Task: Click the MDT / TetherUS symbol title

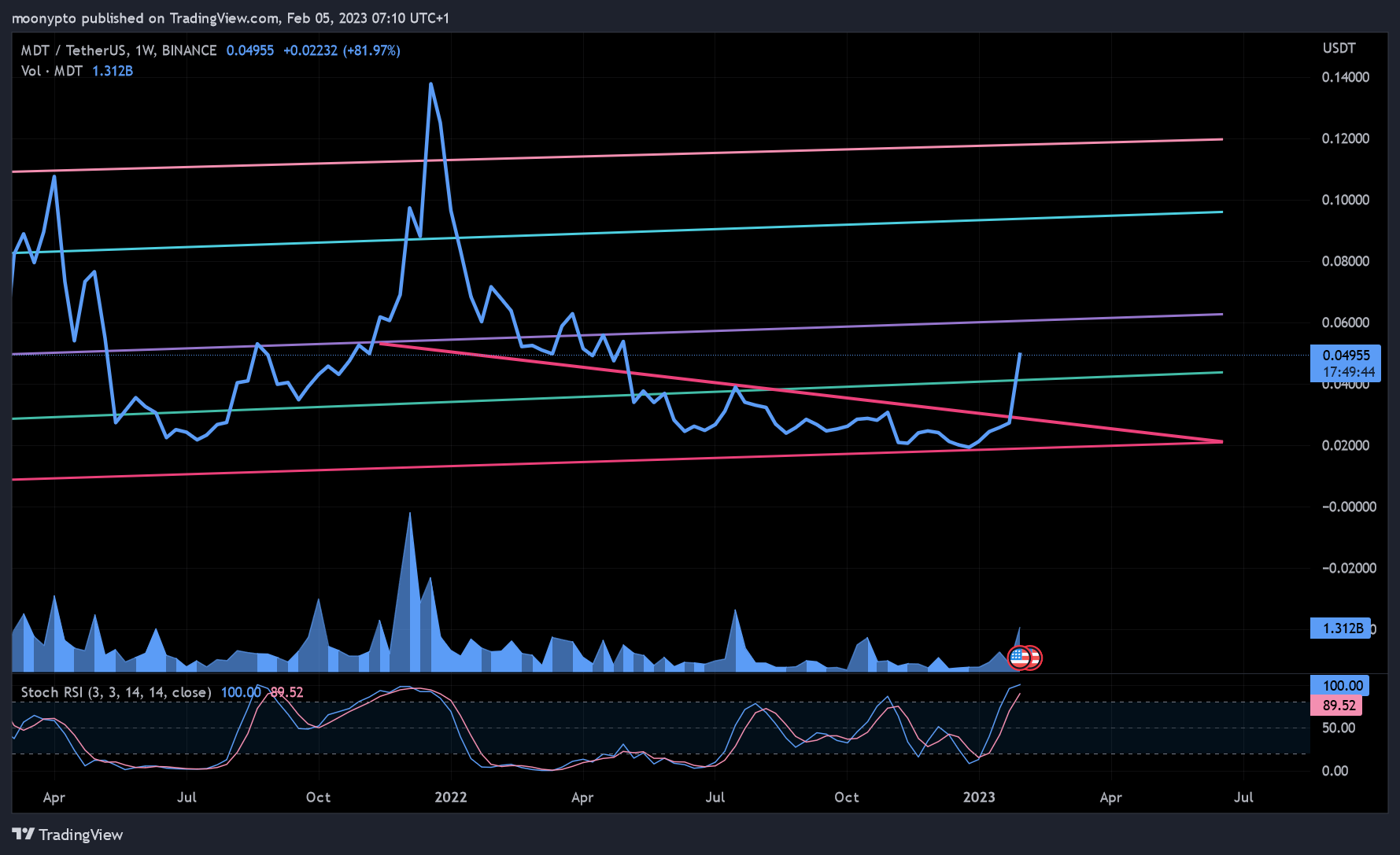Action: (118, 50)
